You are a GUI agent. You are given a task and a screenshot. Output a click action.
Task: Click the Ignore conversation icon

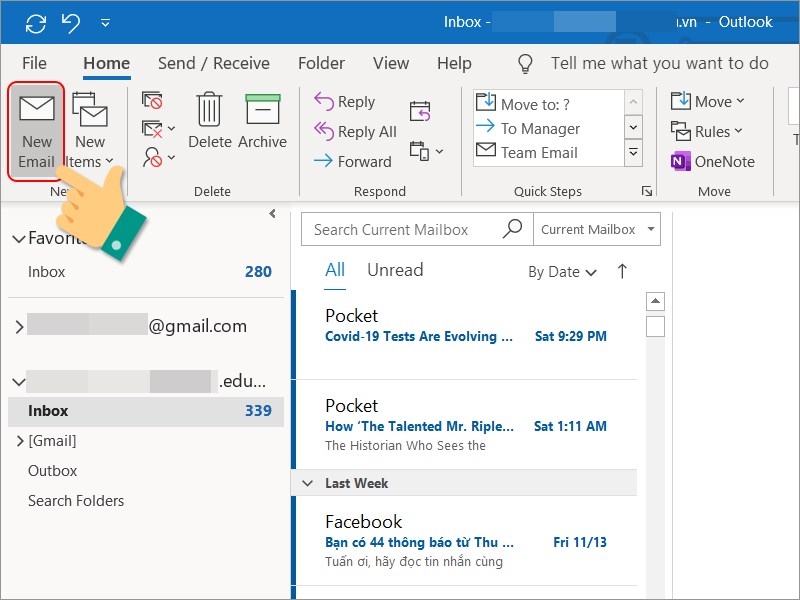(x=152, y=101)
